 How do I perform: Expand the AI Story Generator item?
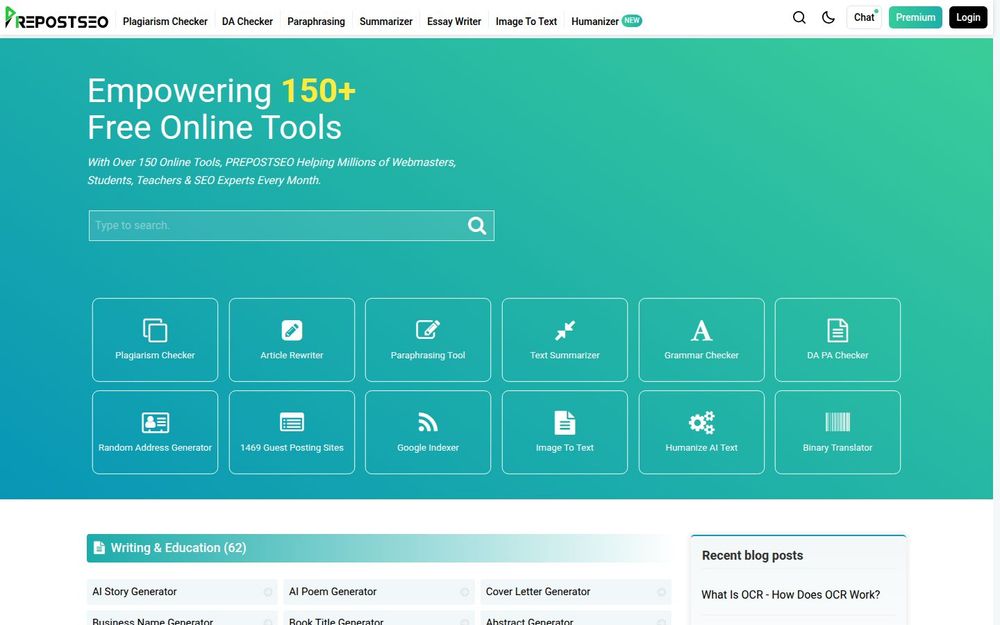tap(268, 591)
